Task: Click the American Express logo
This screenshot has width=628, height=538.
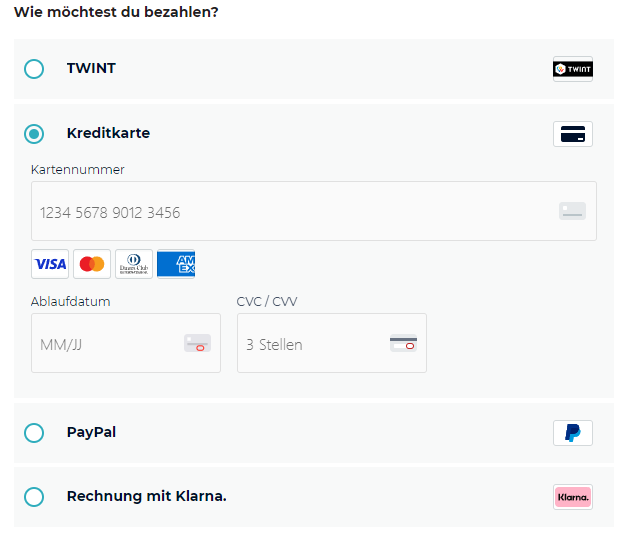Action: (x=176, y=264)
